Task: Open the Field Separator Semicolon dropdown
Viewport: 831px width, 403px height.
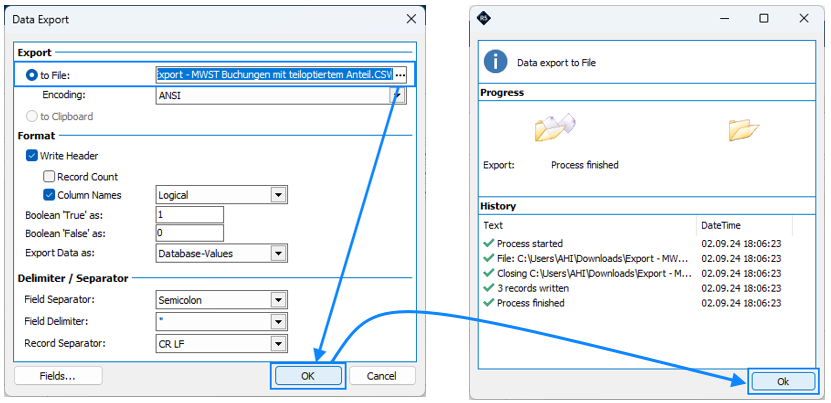Action: [279, 300]
